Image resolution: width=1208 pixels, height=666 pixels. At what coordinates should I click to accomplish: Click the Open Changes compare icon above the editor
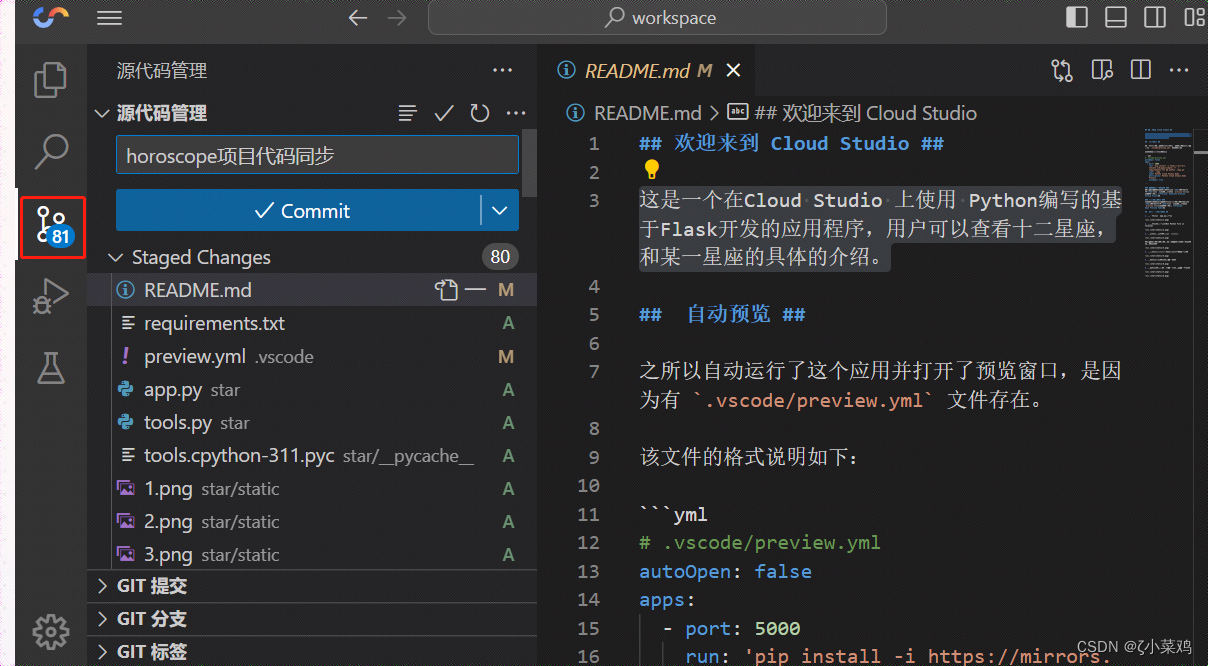point(1061,70)
